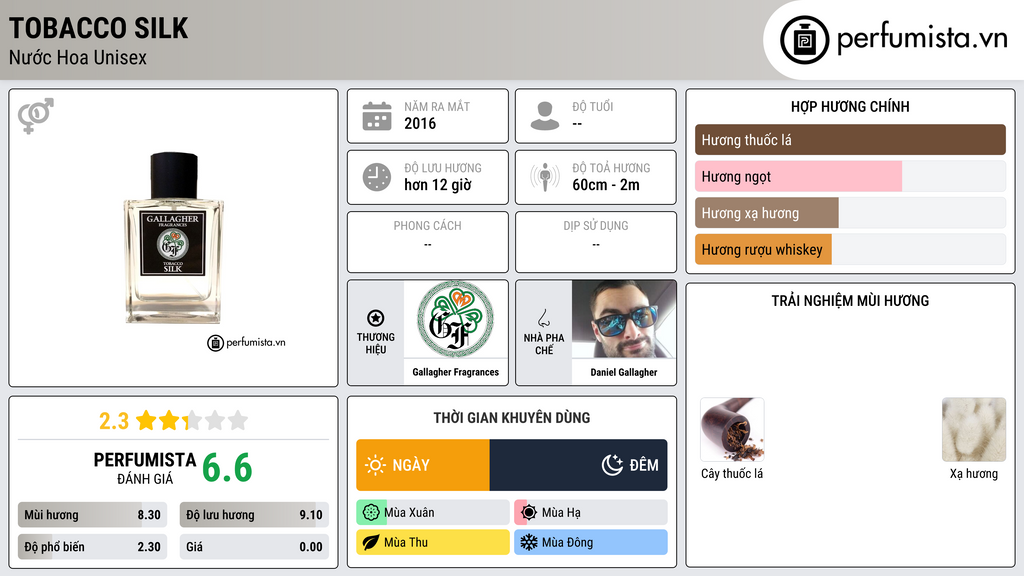This screenshot has width=1024, height=576.
Task: Select the orange Ngày daytime segment
Action: click(423, 465)
